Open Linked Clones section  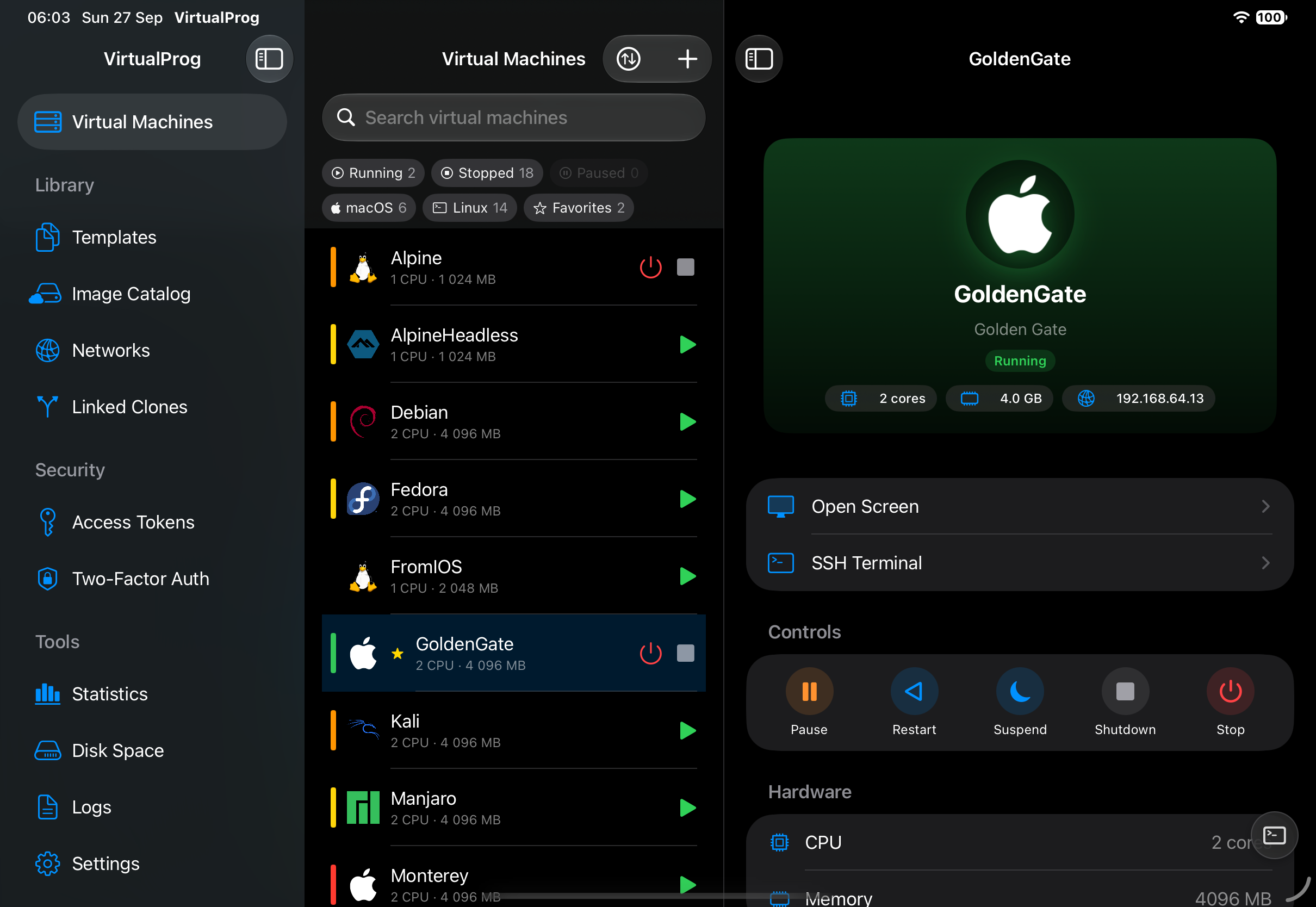pyautogui.click(x=152, y=407)
